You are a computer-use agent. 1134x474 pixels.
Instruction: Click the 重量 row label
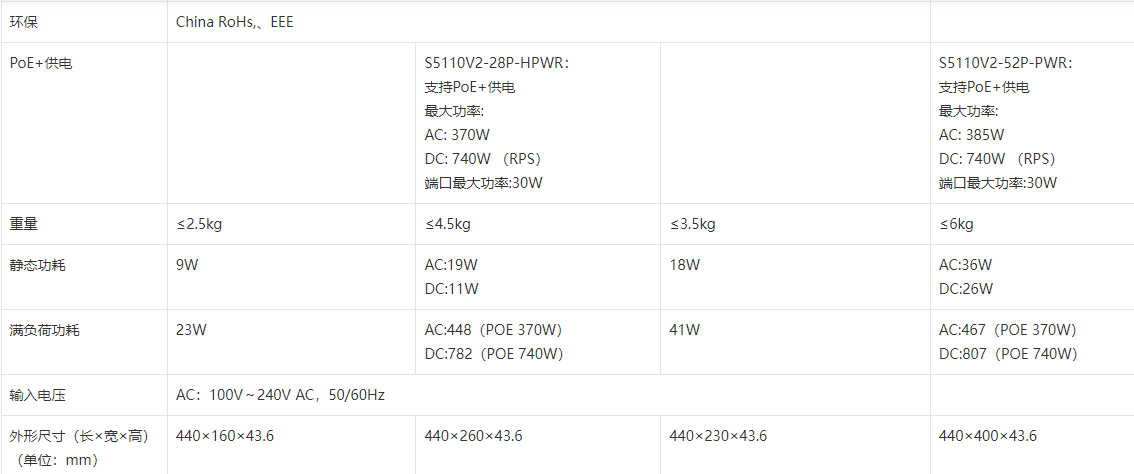(x=24, y=224)
